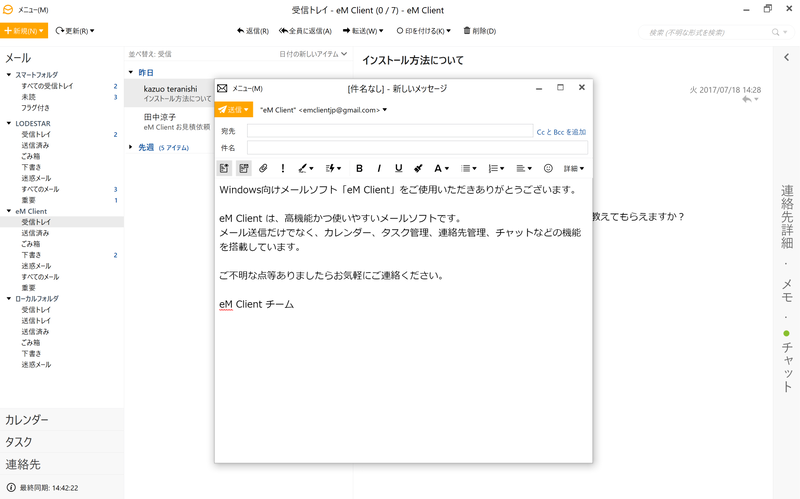The height and width of the screenshot is (499, 800).
Task: Open the quick text lightning dropdown
Action: pos(334,168)
